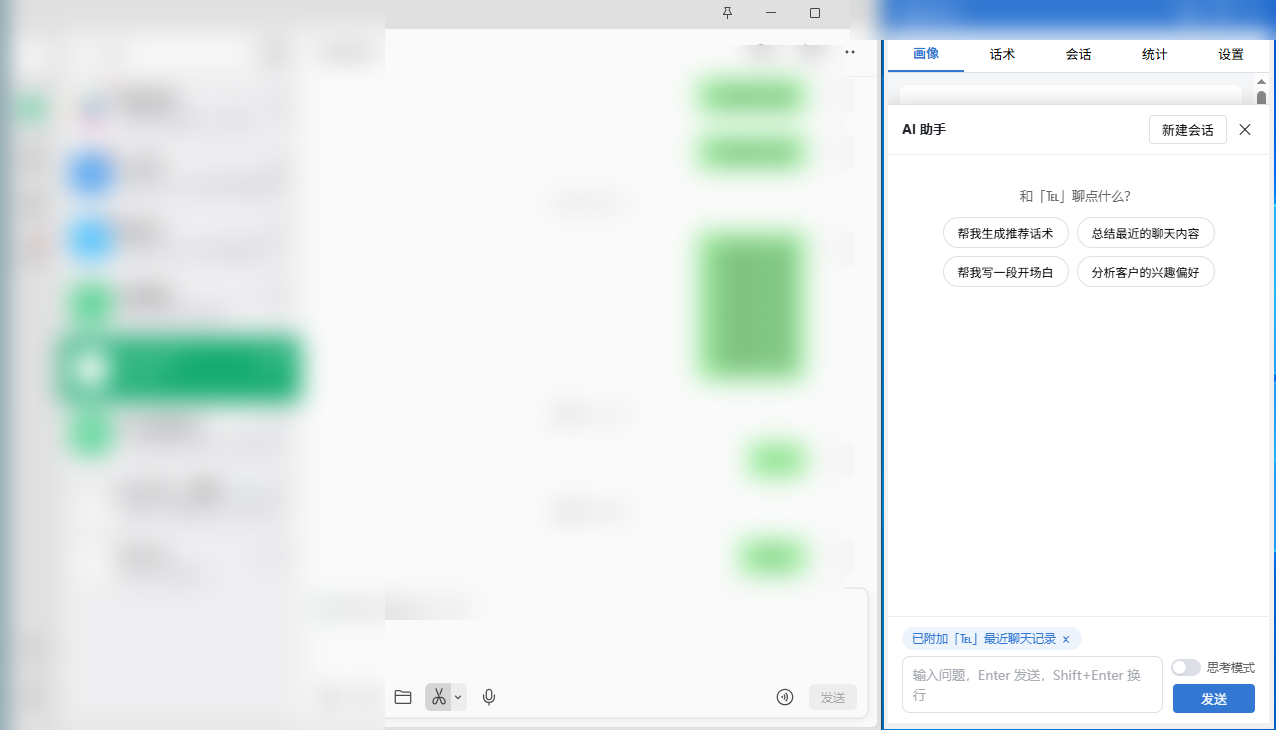This screenshot has width=1276, height=730.
Task: Switch to the 话术 tab
Action: pyautogui.click(x=1002, y=54)
